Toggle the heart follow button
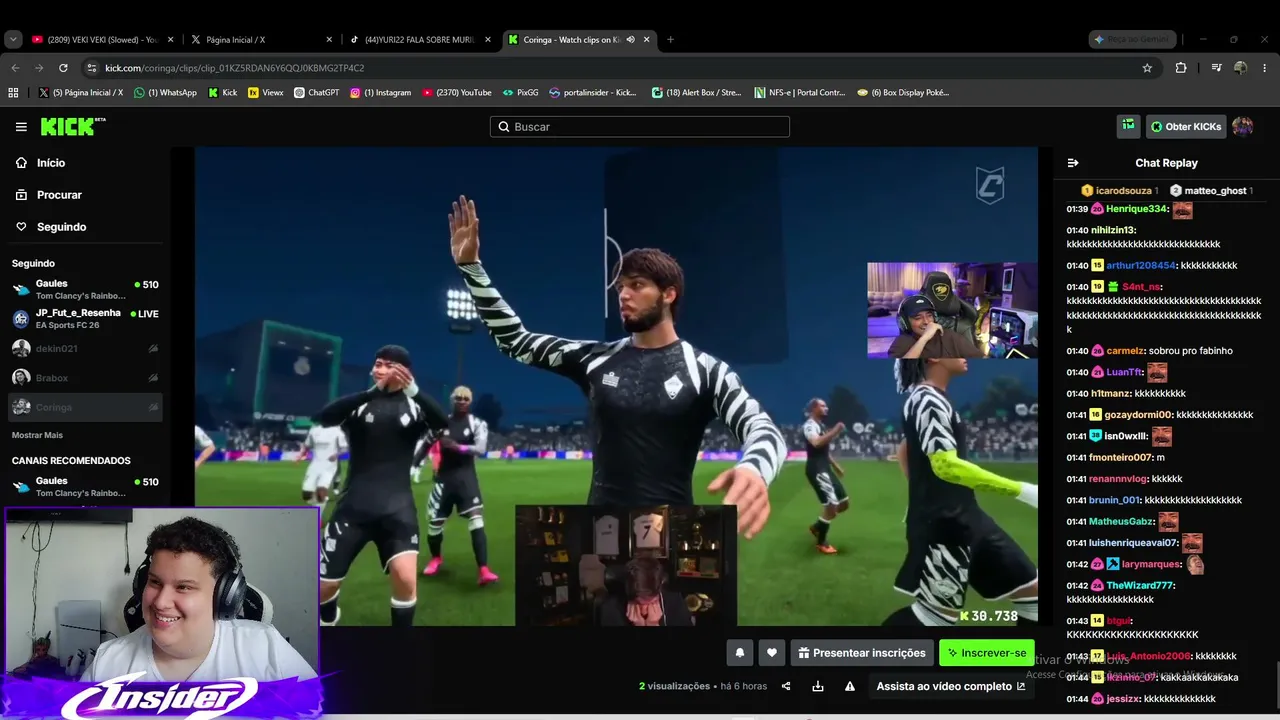1280x720 pixels. 771,653
